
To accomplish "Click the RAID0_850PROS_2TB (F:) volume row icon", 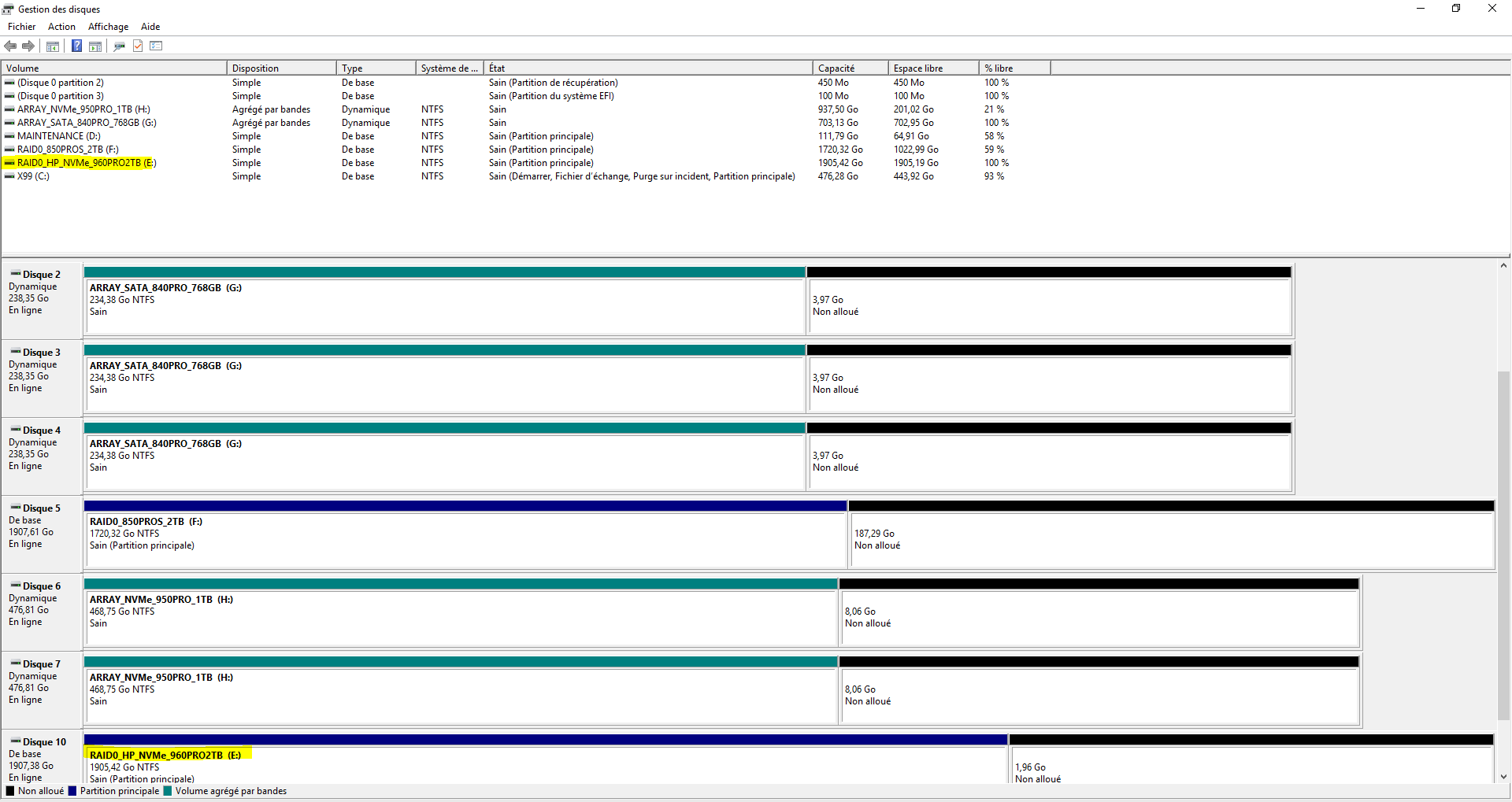I will click(x=9, y=150).
